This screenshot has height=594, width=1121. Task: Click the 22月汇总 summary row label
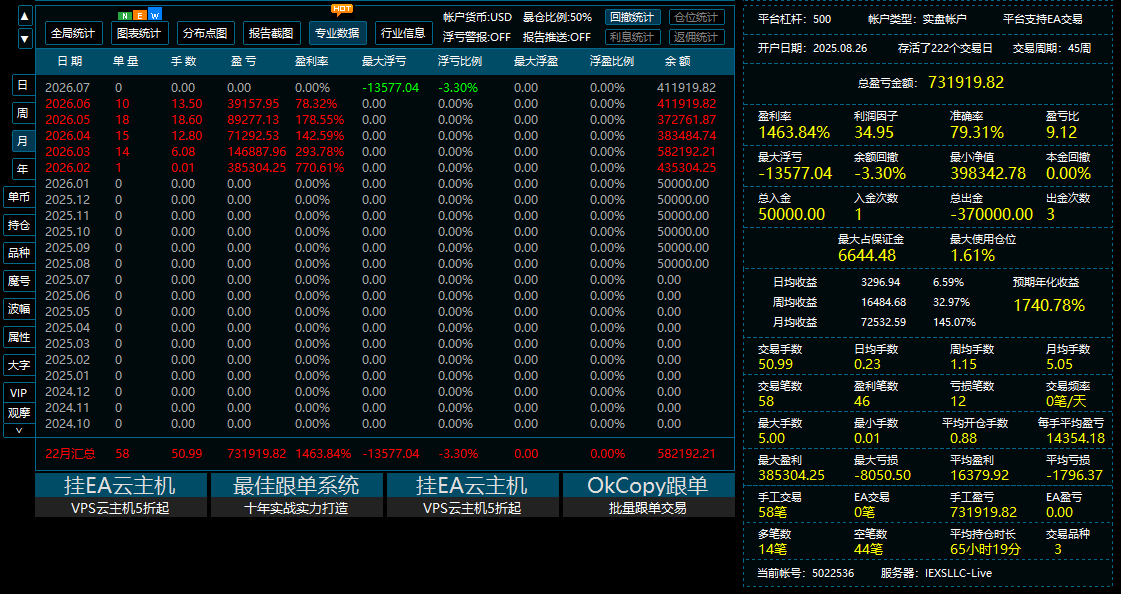(70, 454)
